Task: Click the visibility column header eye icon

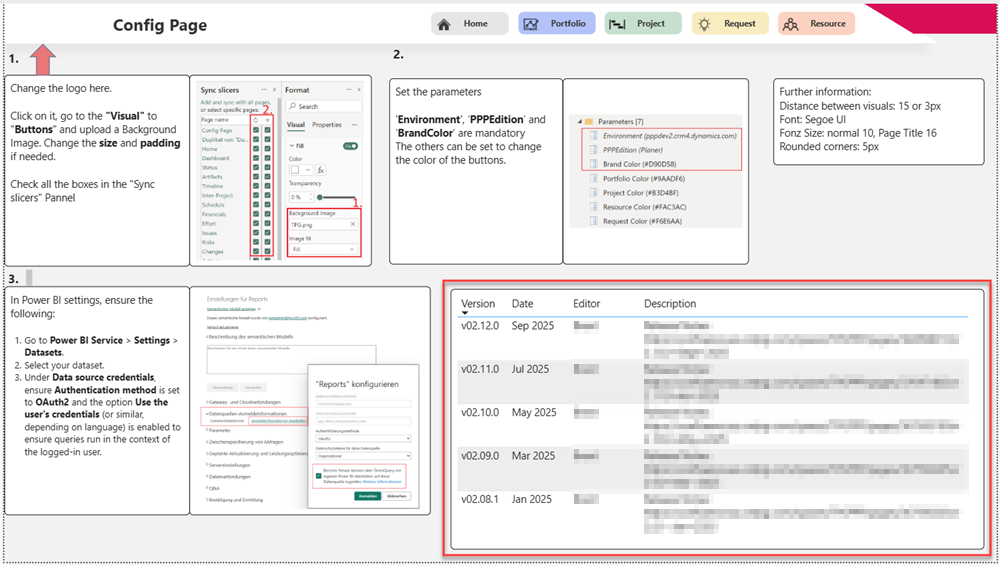Action: (268, 120)
